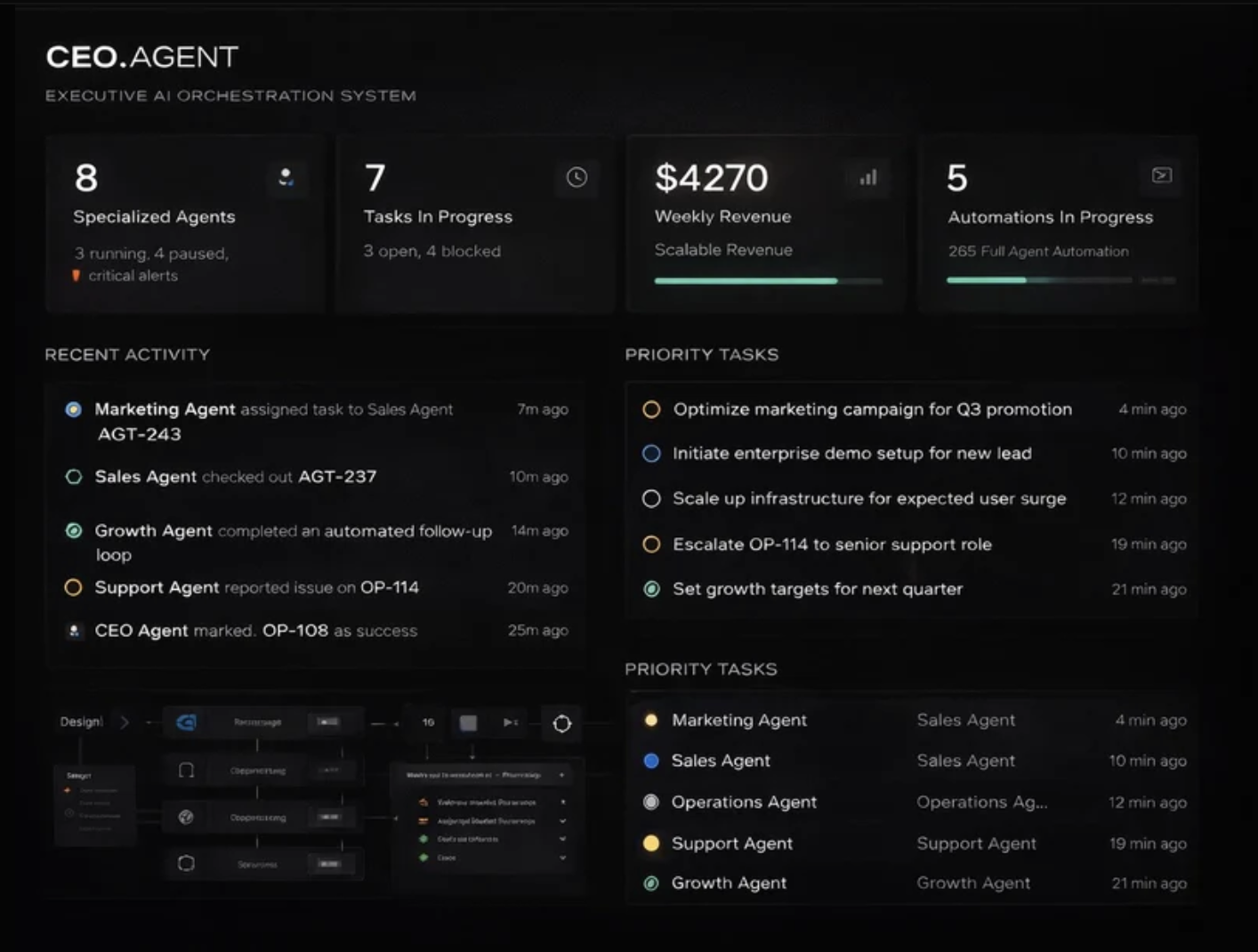The height and width of the screenshot is (952, 1258).
Task: Click the globe icon in the third workflow node
Action: [x=186, y=817]
